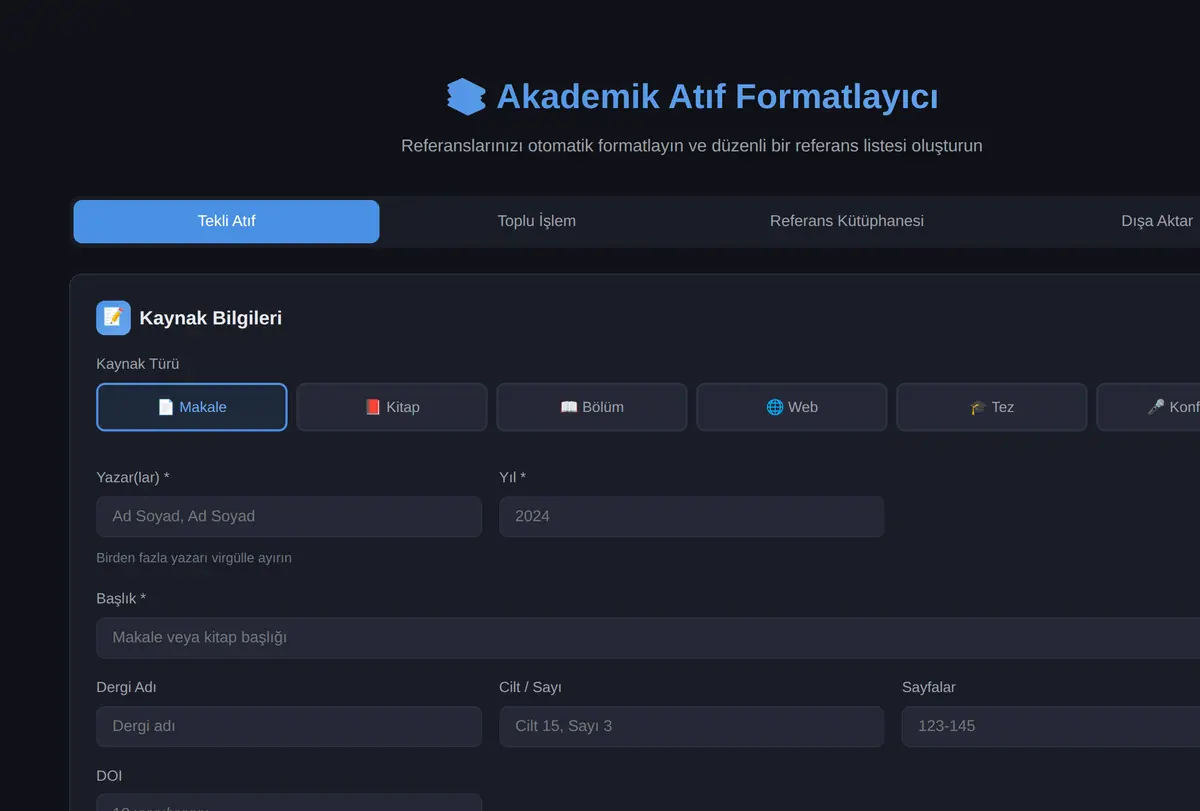Focus the Cilt / Sayı input field
1200x811 pixels.
click(692, 727)
